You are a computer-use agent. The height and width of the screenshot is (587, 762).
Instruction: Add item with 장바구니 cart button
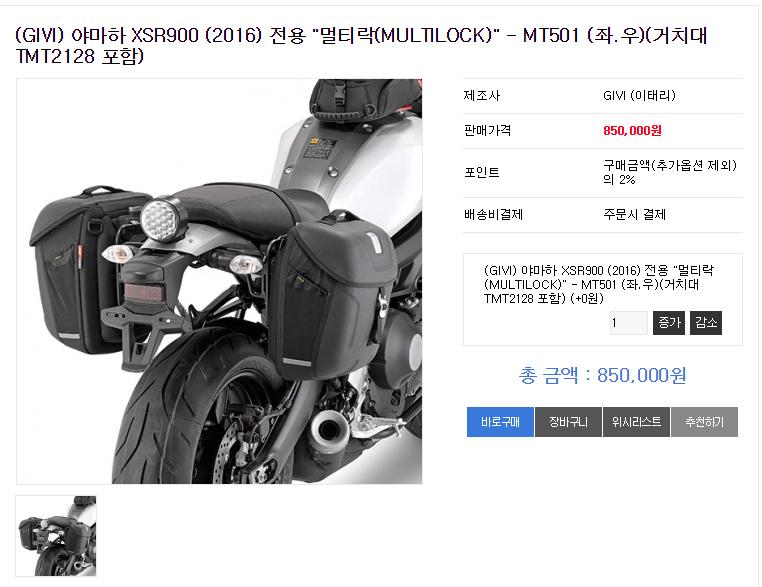point(568,422)
